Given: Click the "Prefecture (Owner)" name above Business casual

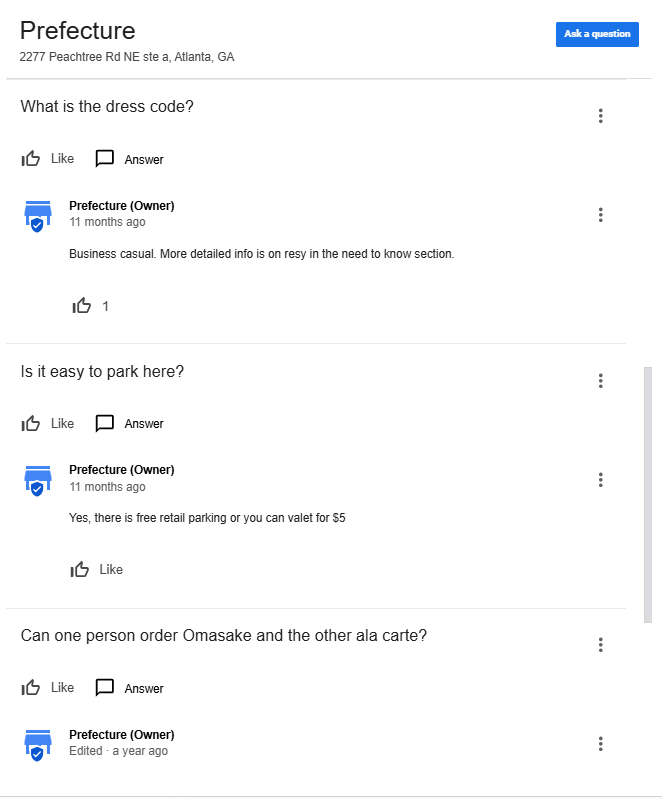Looking at the screenshot, I should (121, 206).
